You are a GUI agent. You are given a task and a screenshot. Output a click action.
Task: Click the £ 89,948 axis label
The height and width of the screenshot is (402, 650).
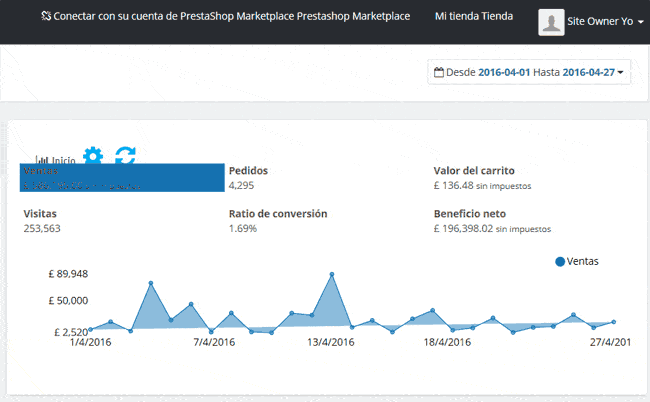coord(68,274)
